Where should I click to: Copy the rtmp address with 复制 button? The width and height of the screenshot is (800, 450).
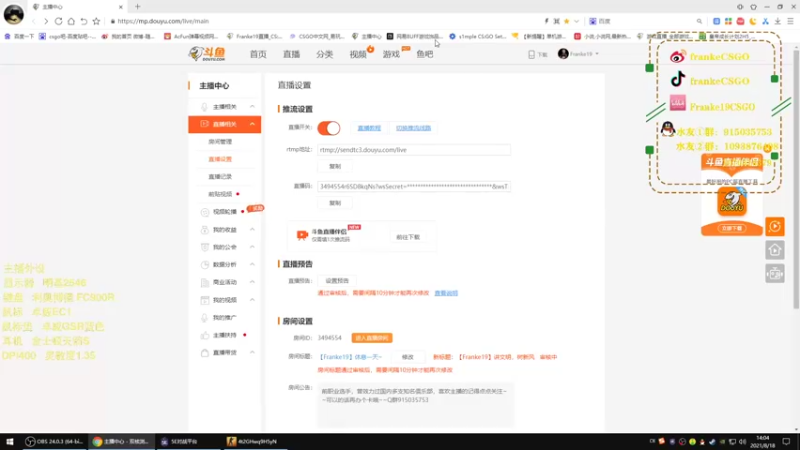point(335,166)
